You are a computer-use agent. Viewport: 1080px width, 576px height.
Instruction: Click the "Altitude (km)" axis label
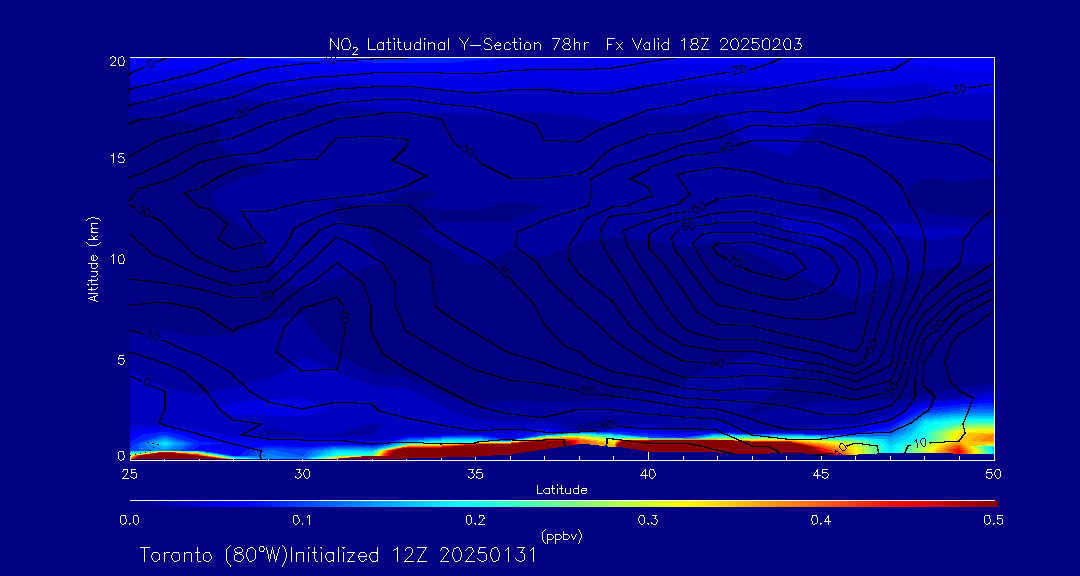click(x=94, y=257)
